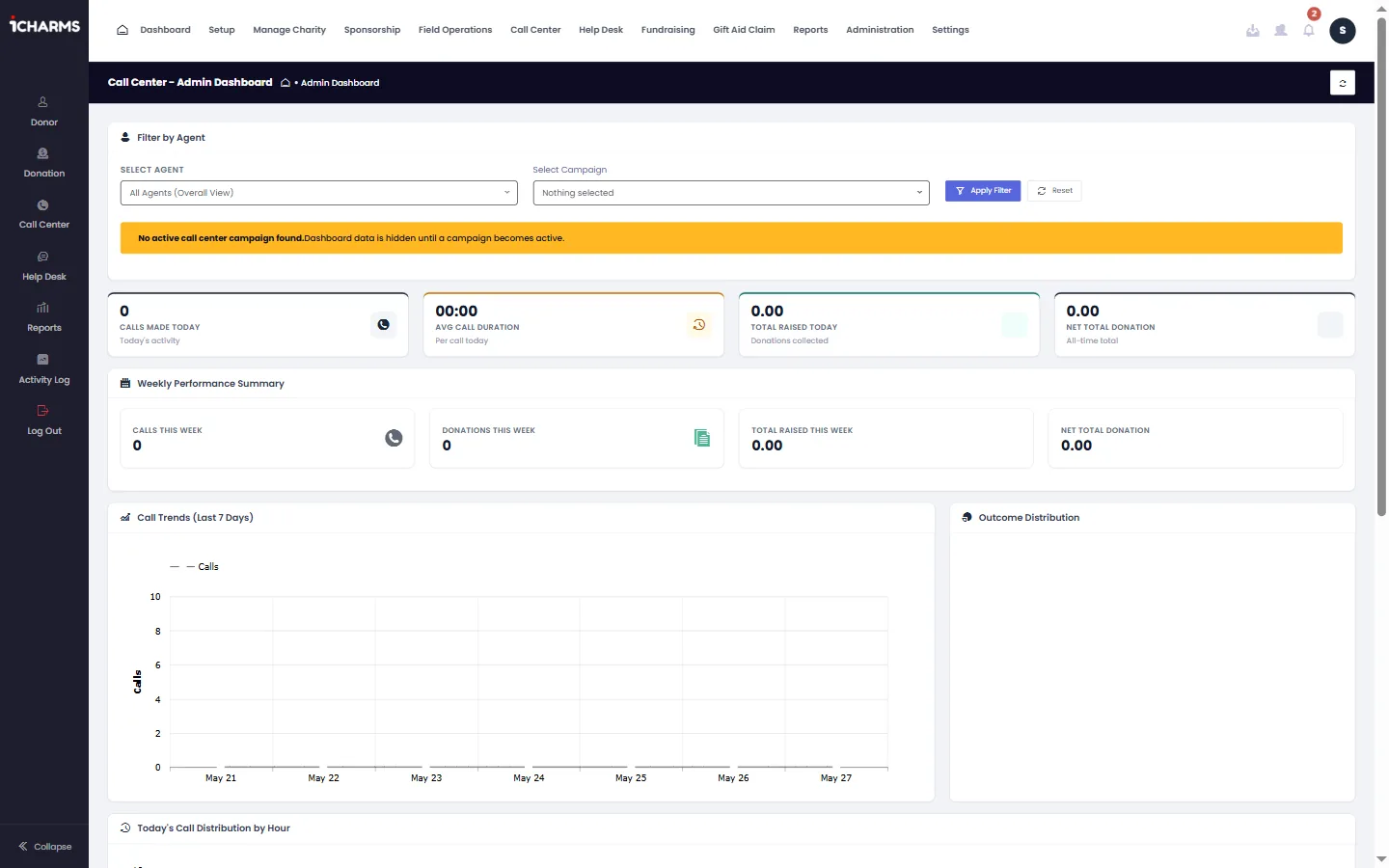Click the home icon beside Dashboard
Image resolution: width=1389 pixels, height=868 pixels.
(x=123, y=30)
